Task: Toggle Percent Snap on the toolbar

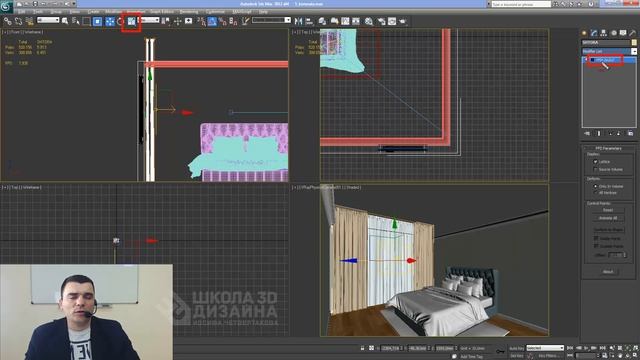Action: tap(222, 21)
